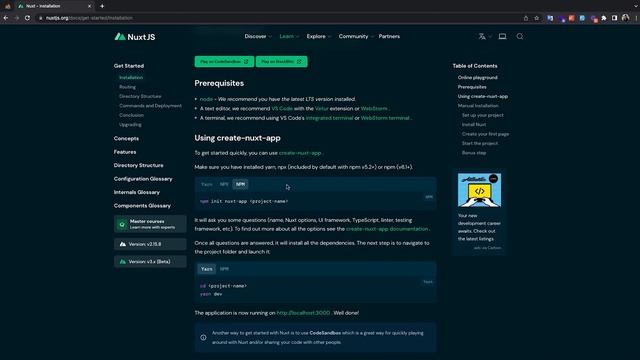Switch the first code block to Yarn tab
640x360 pixels.
207,184
